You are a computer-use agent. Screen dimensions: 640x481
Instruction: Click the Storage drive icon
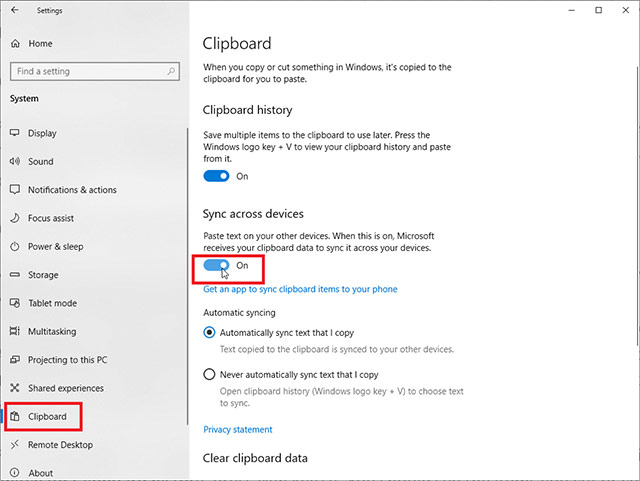point(15,275)
